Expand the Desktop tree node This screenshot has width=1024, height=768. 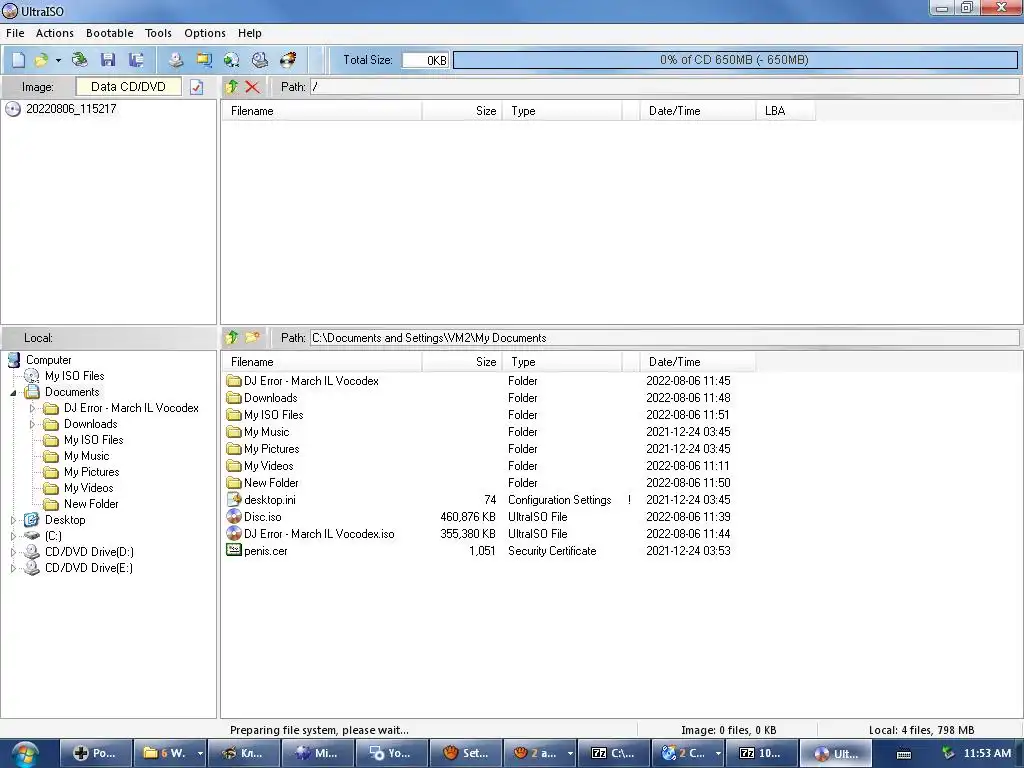click(13, 520)
